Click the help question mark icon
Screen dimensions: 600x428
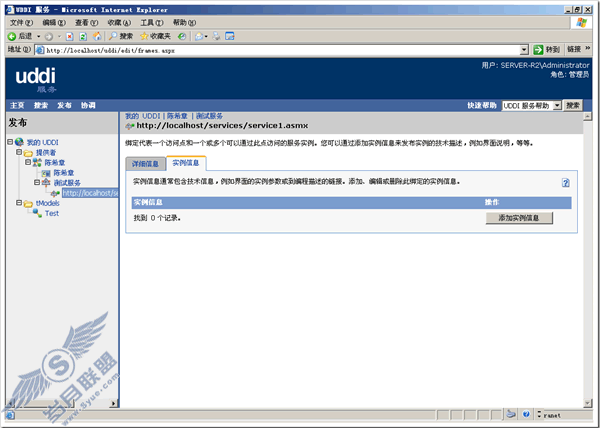coord(566,183)
